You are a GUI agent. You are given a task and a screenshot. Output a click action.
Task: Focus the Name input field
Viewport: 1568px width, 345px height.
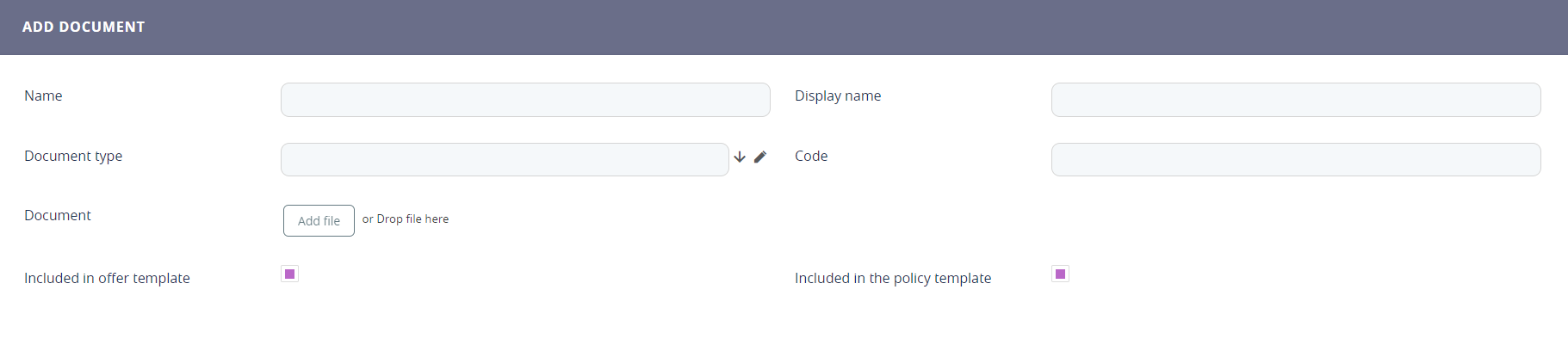coord(525,100)
